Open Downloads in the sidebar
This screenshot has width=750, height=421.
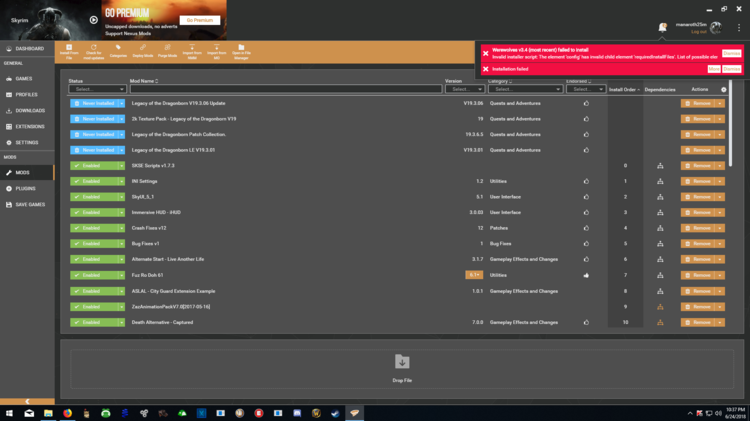pos(27,111)
